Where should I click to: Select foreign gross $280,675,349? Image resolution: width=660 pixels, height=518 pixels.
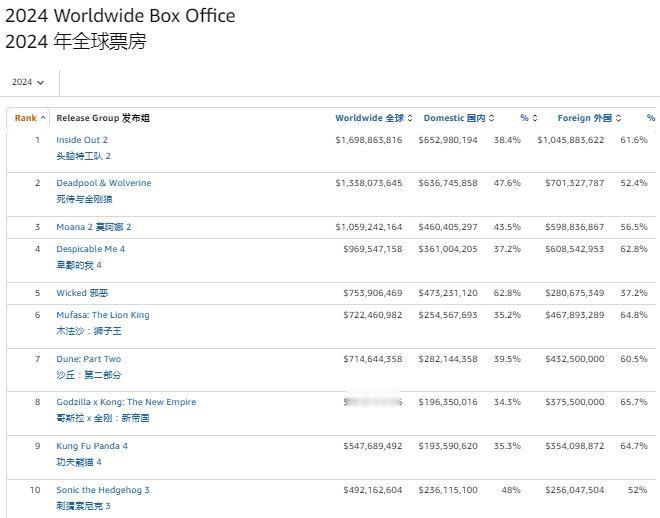click(x=575, y=292)
